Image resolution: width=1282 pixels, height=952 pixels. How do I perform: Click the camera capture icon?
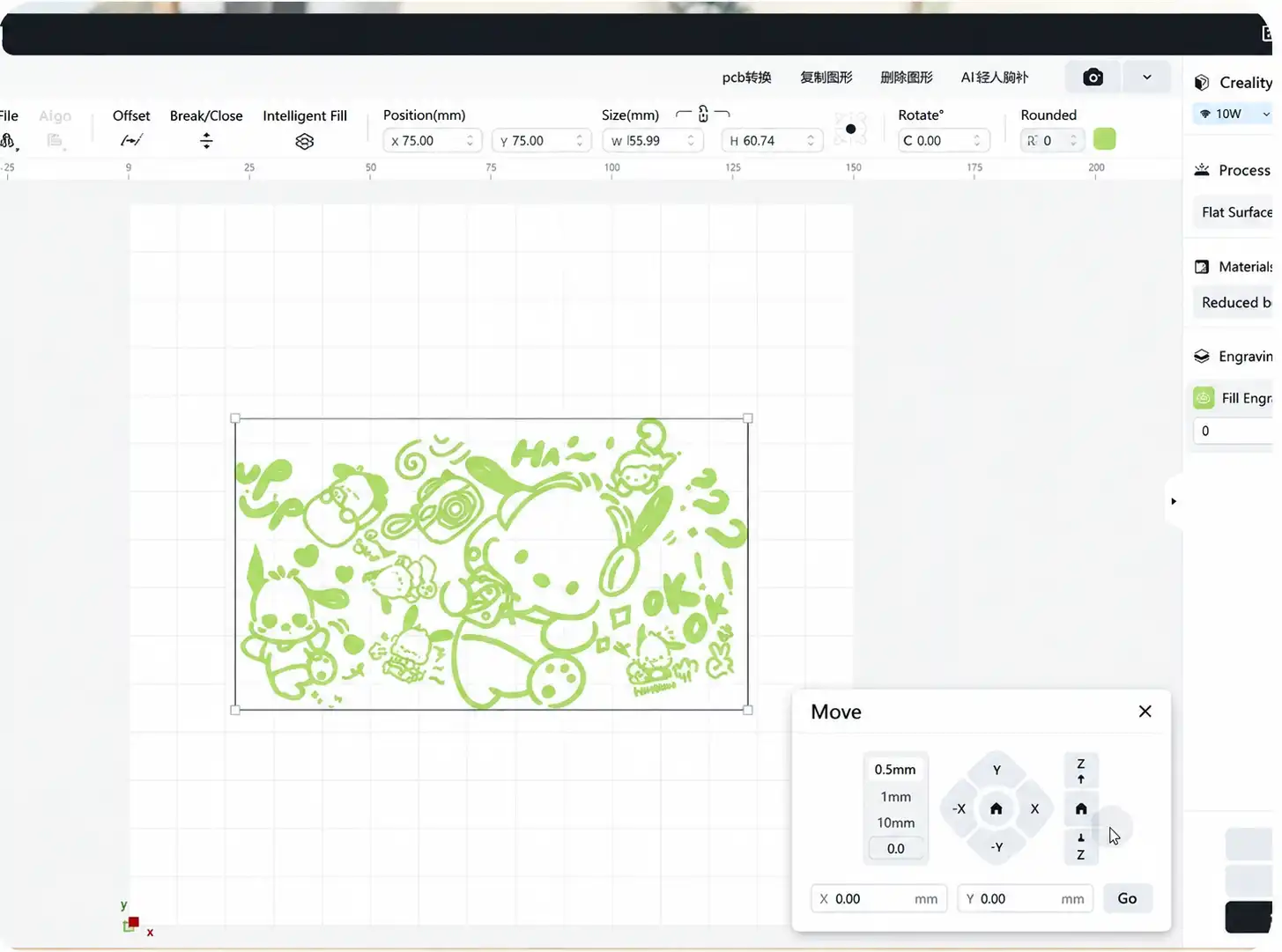[1093, 77]
